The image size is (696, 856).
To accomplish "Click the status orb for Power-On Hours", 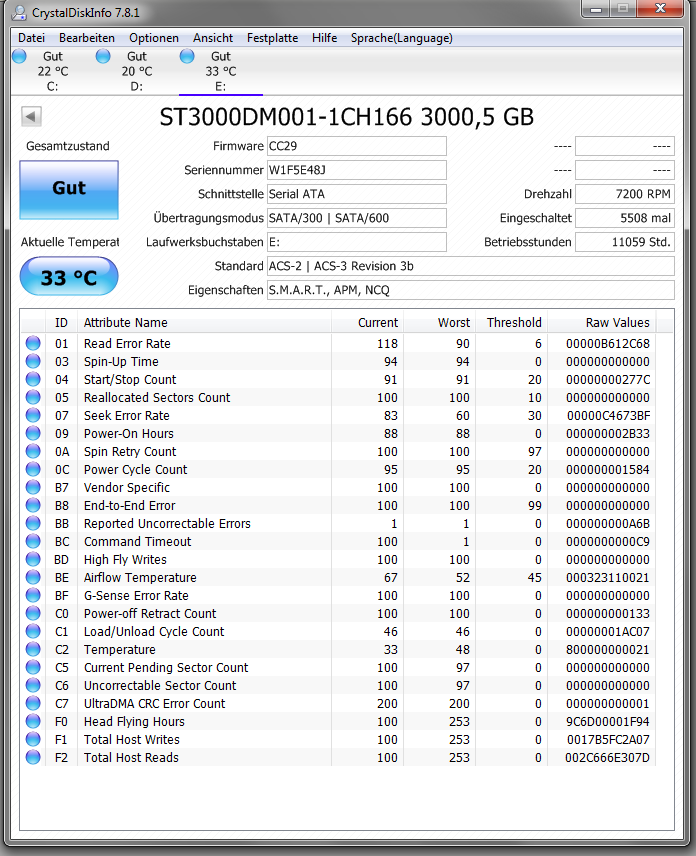I will tap(33, 433).
